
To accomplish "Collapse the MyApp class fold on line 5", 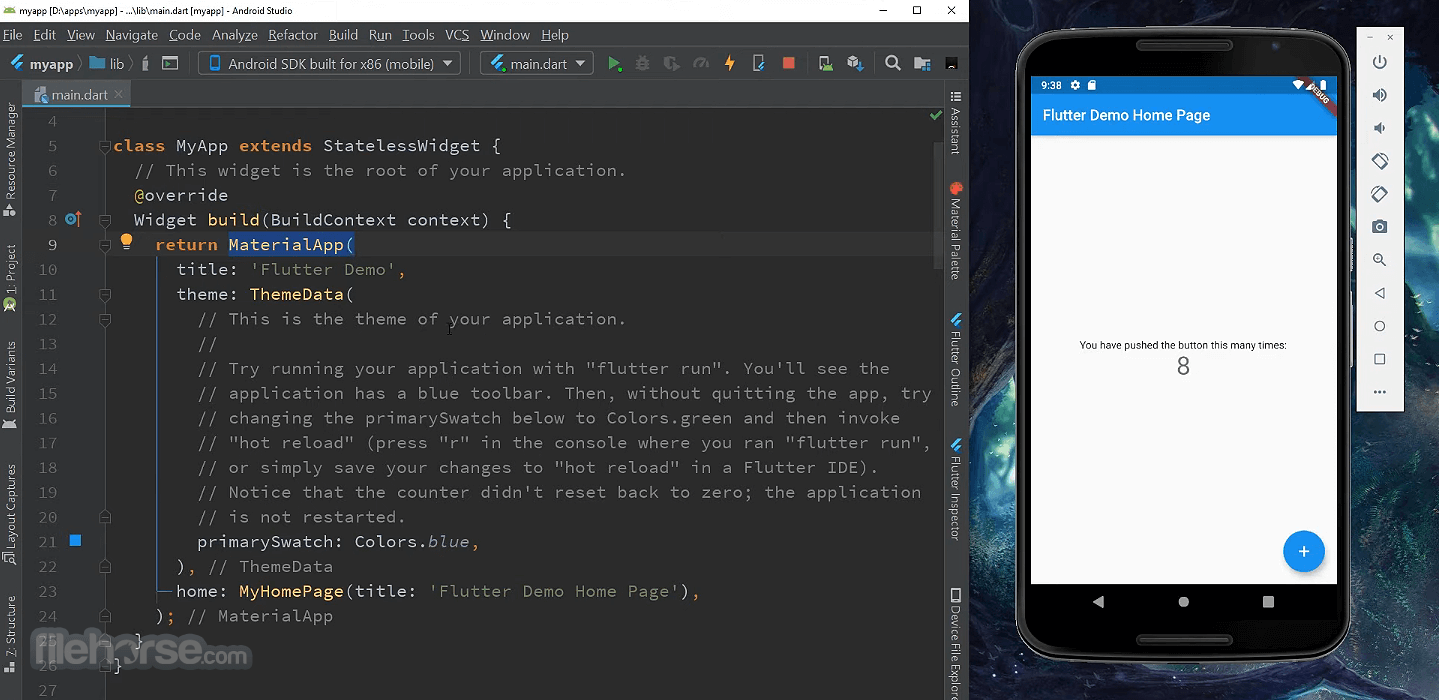I will 105,146.
